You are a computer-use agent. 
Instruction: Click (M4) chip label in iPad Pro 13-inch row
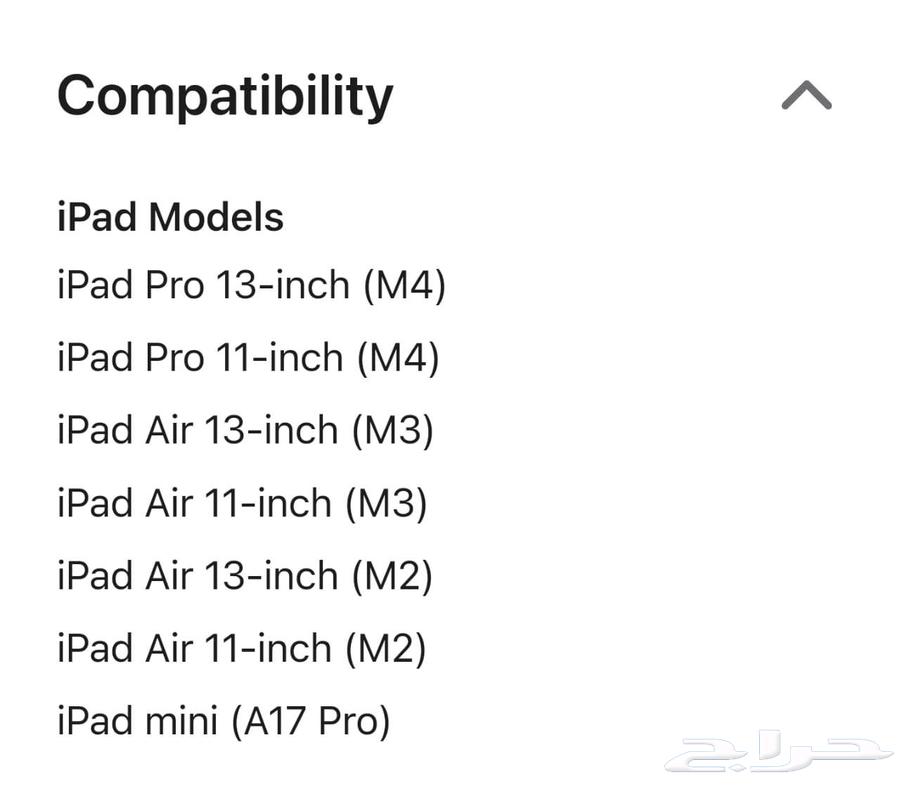point(405,286)
